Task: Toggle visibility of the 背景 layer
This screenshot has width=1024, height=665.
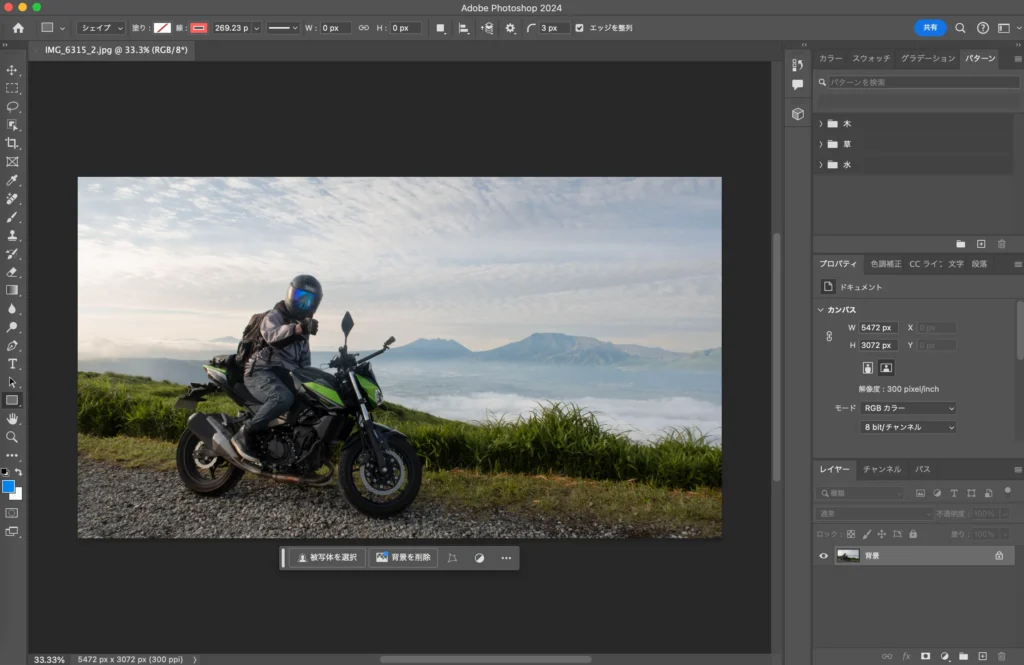Action: click(x=823, y=556)
